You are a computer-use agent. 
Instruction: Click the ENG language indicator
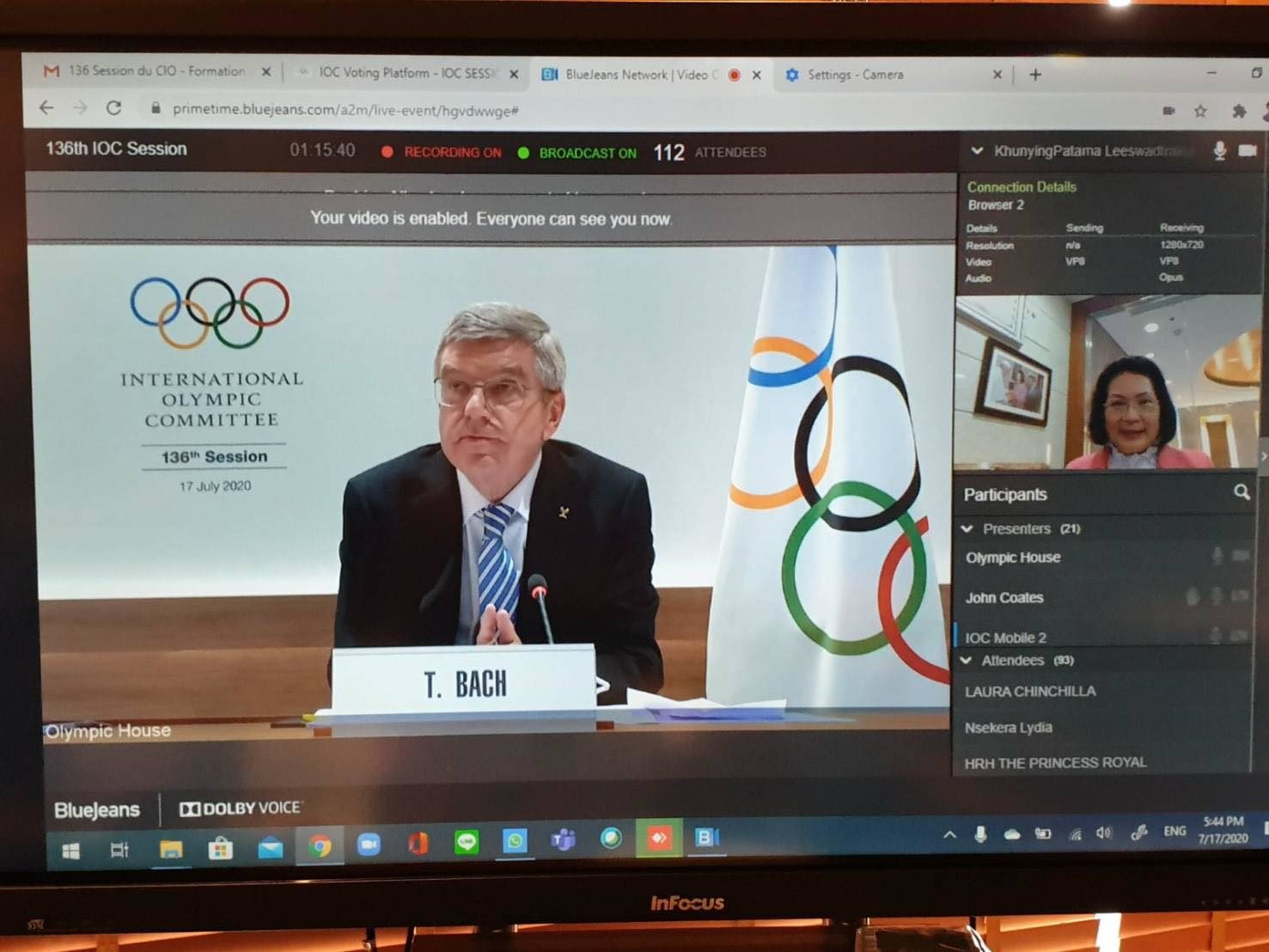tap(1174, 832)
